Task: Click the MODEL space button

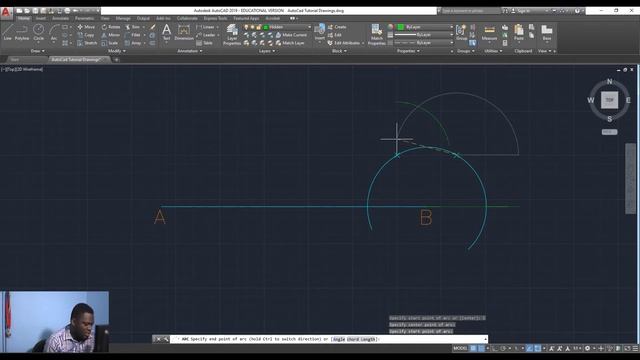Action: 460,348
